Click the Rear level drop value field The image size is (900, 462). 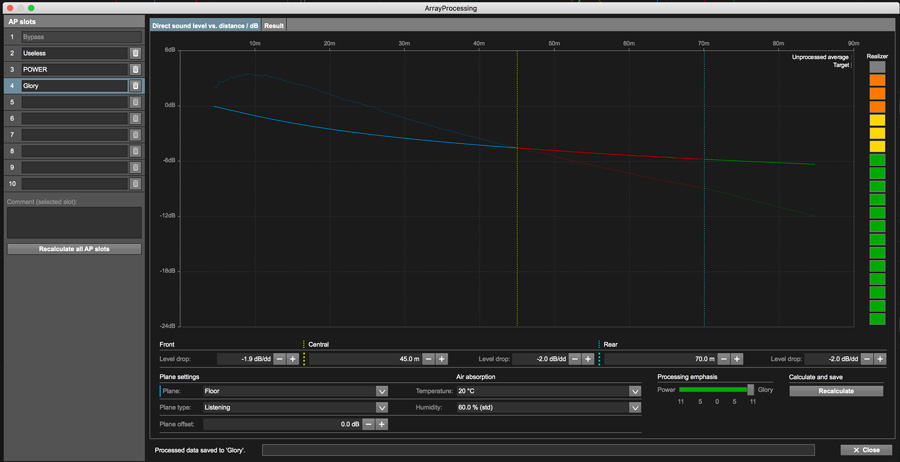click(x=832, y=359)
